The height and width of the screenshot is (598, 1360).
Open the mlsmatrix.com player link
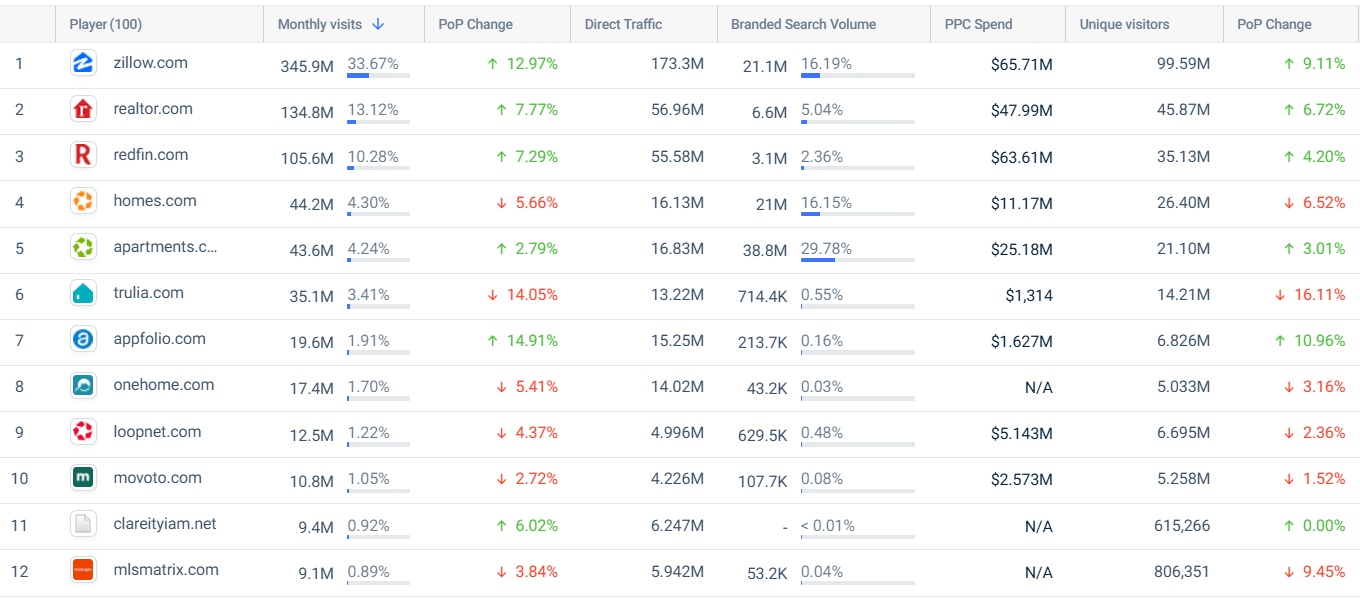click(166, 570)
